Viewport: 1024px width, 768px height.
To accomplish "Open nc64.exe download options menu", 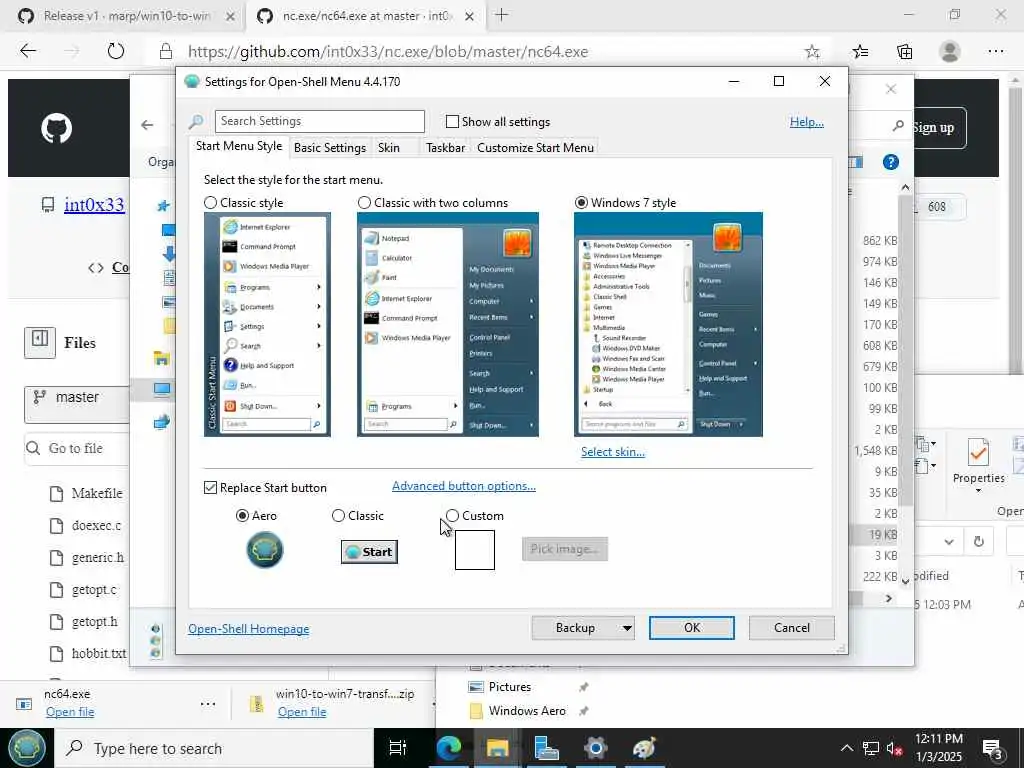I will [x=208, y=704].
